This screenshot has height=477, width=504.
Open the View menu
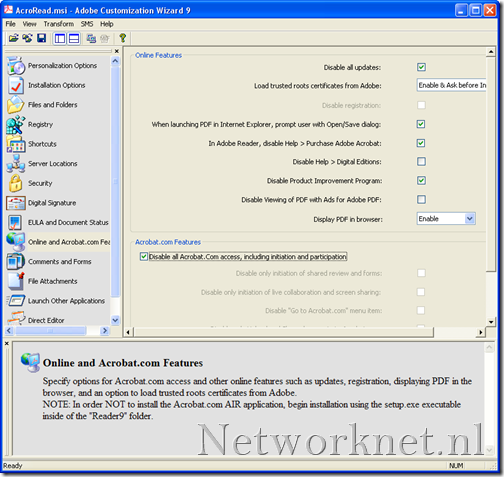[29, 24]
